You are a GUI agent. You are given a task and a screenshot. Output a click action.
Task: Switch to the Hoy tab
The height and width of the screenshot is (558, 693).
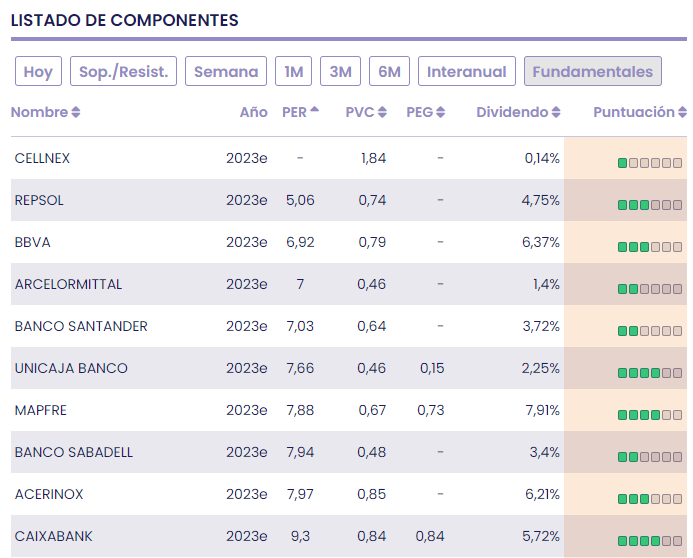coord(38,72)
